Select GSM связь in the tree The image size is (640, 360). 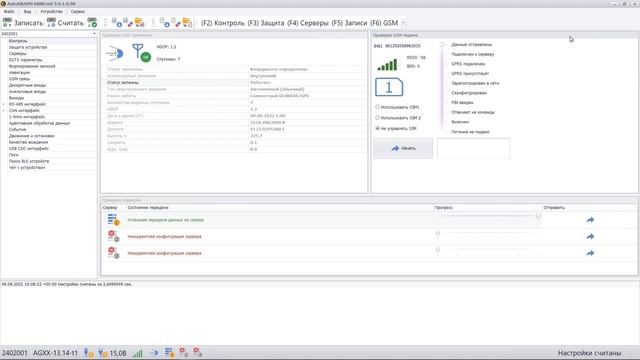(19, 79)
